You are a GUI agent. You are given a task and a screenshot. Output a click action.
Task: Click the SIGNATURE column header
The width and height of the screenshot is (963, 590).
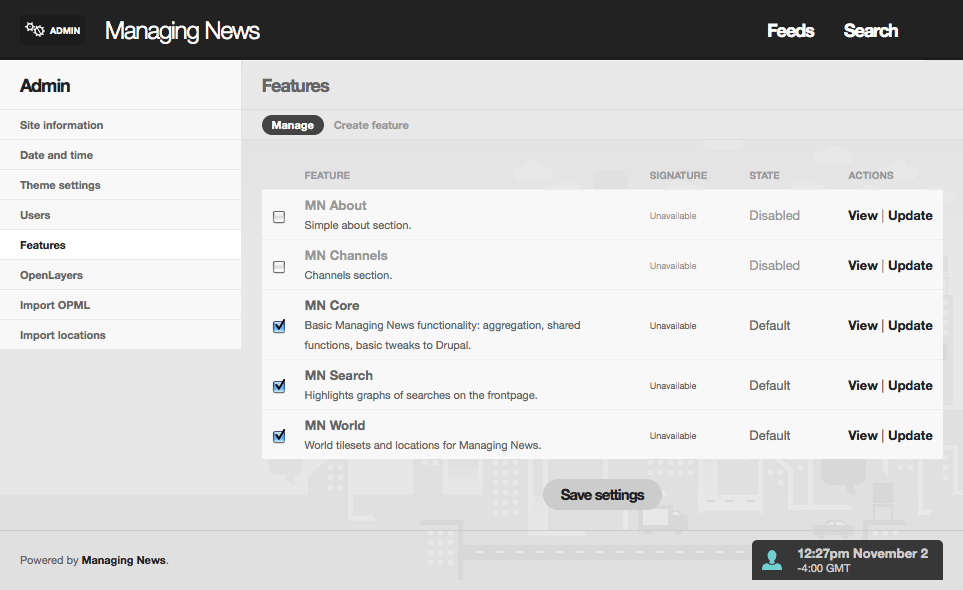[x=678, y=176]
